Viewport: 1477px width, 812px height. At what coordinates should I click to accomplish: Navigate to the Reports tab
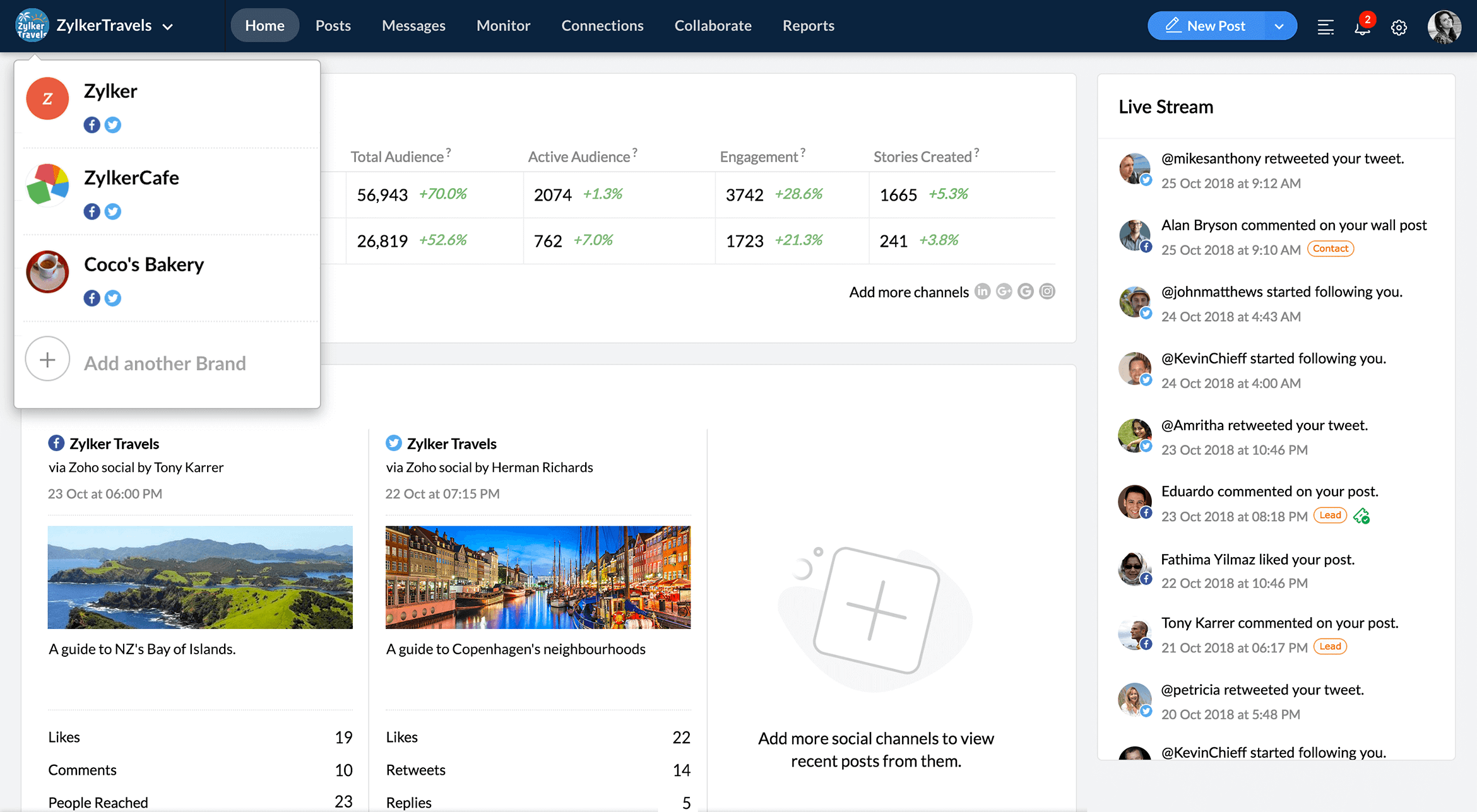click(807, 25)
